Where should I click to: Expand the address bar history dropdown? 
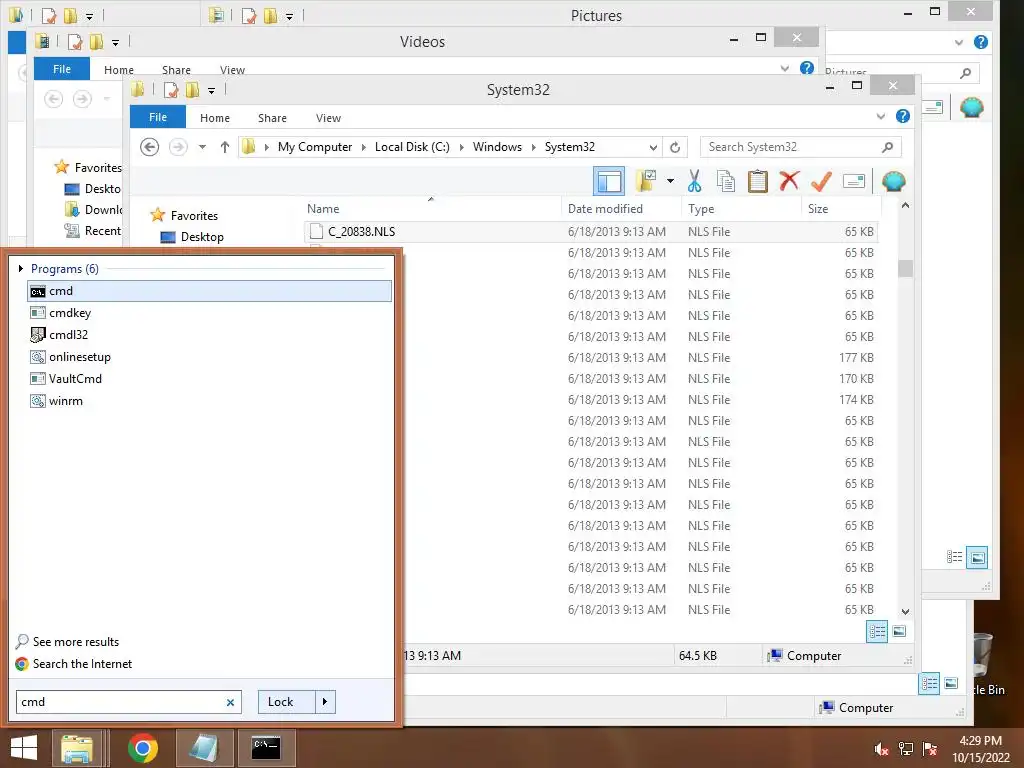(x=652, y=148)
